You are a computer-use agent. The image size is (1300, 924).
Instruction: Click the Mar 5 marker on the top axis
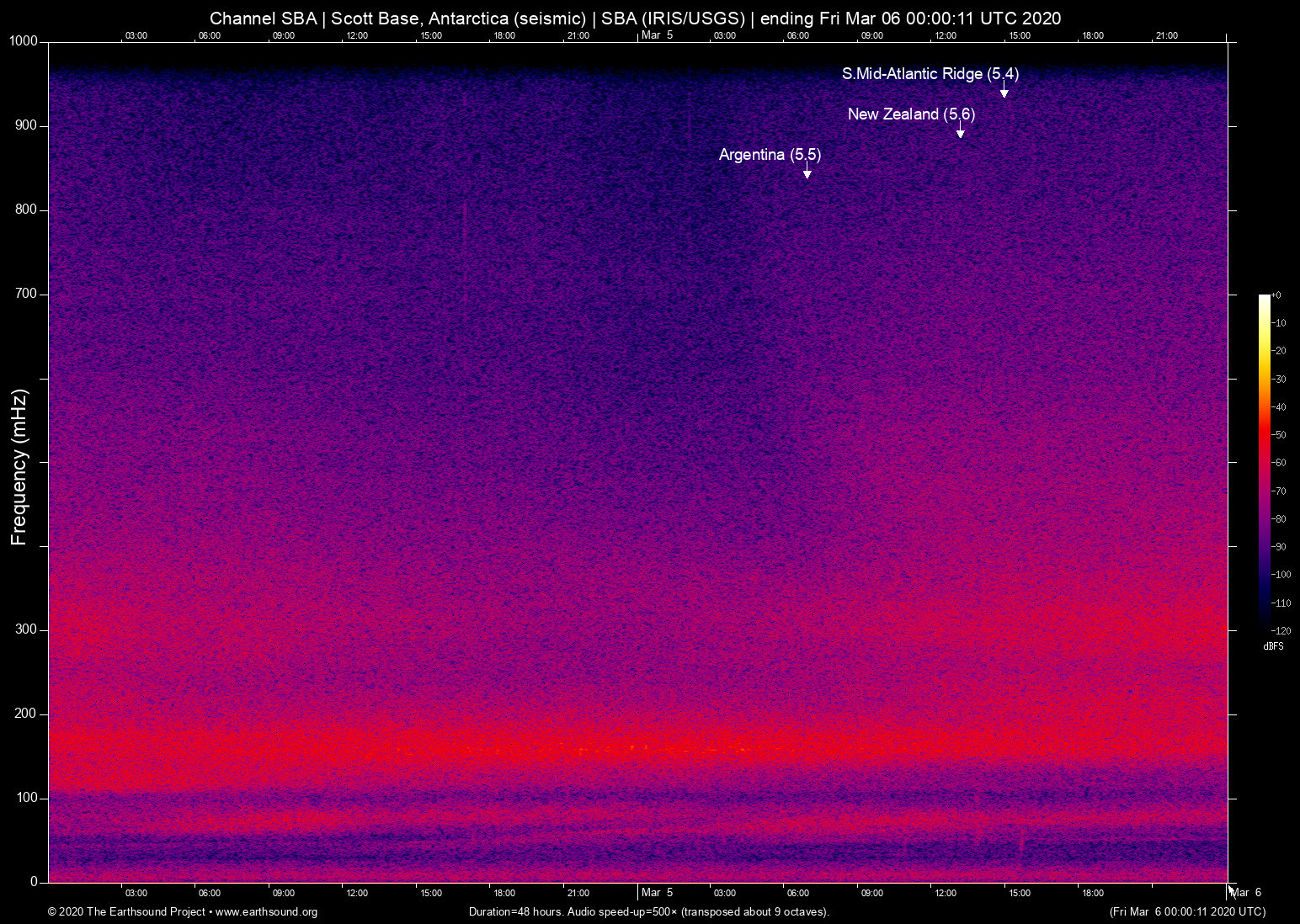click(x=656, y=35)
